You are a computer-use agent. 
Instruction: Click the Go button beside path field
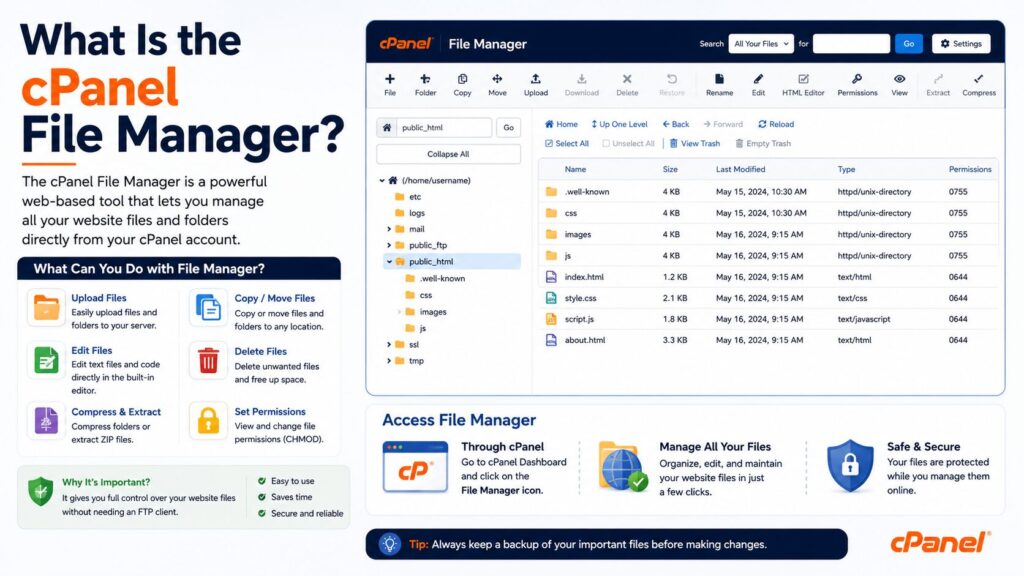(x=508, y=127)
